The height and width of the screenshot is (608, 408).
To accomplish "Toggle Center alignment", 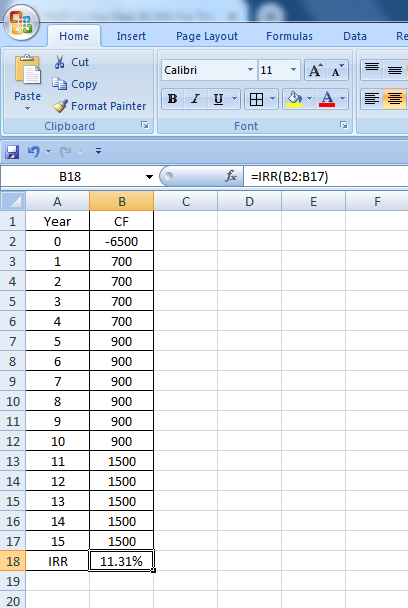I will (395, 98).
